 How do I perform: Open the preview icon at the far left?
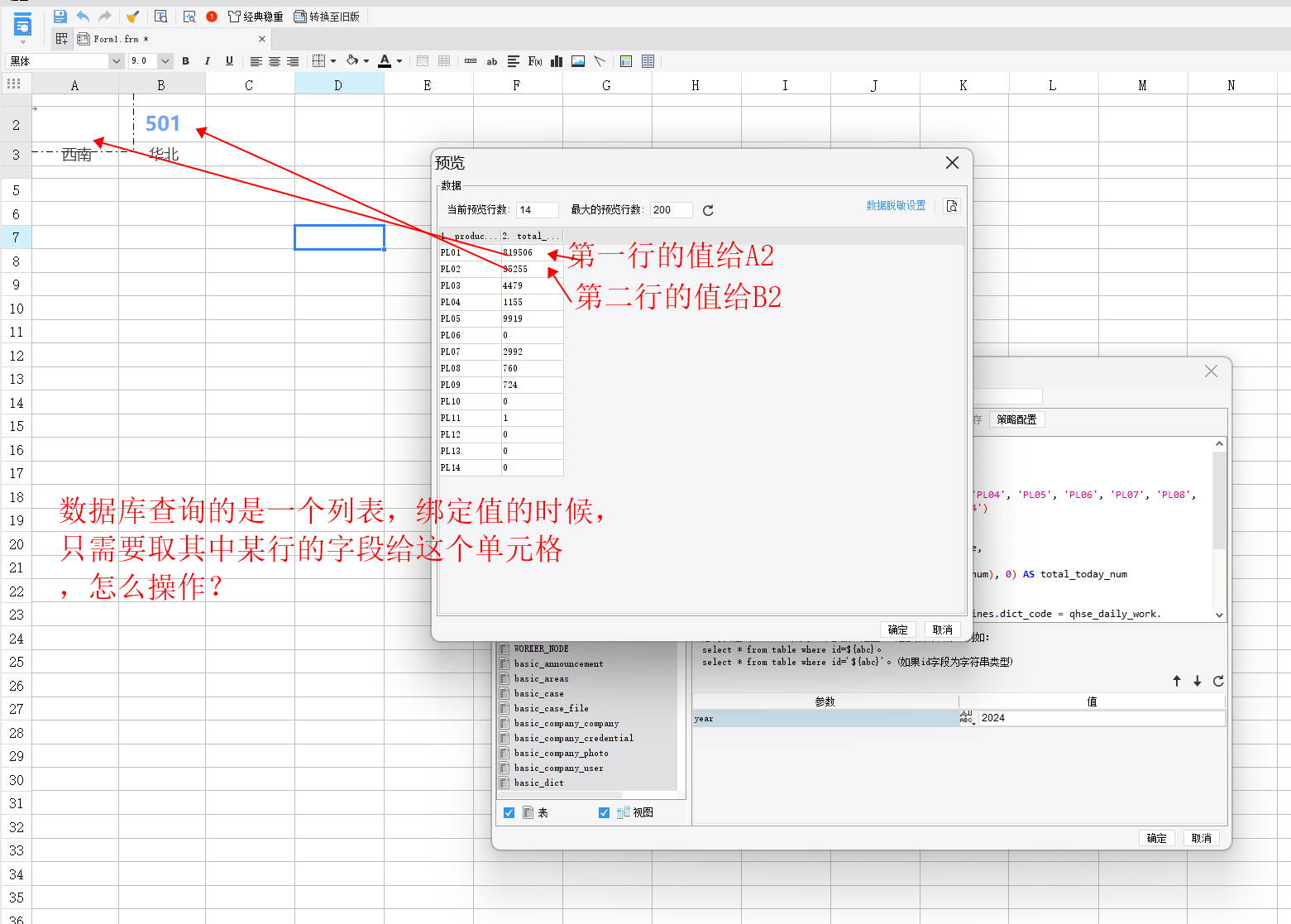click(x=23, y=25)
